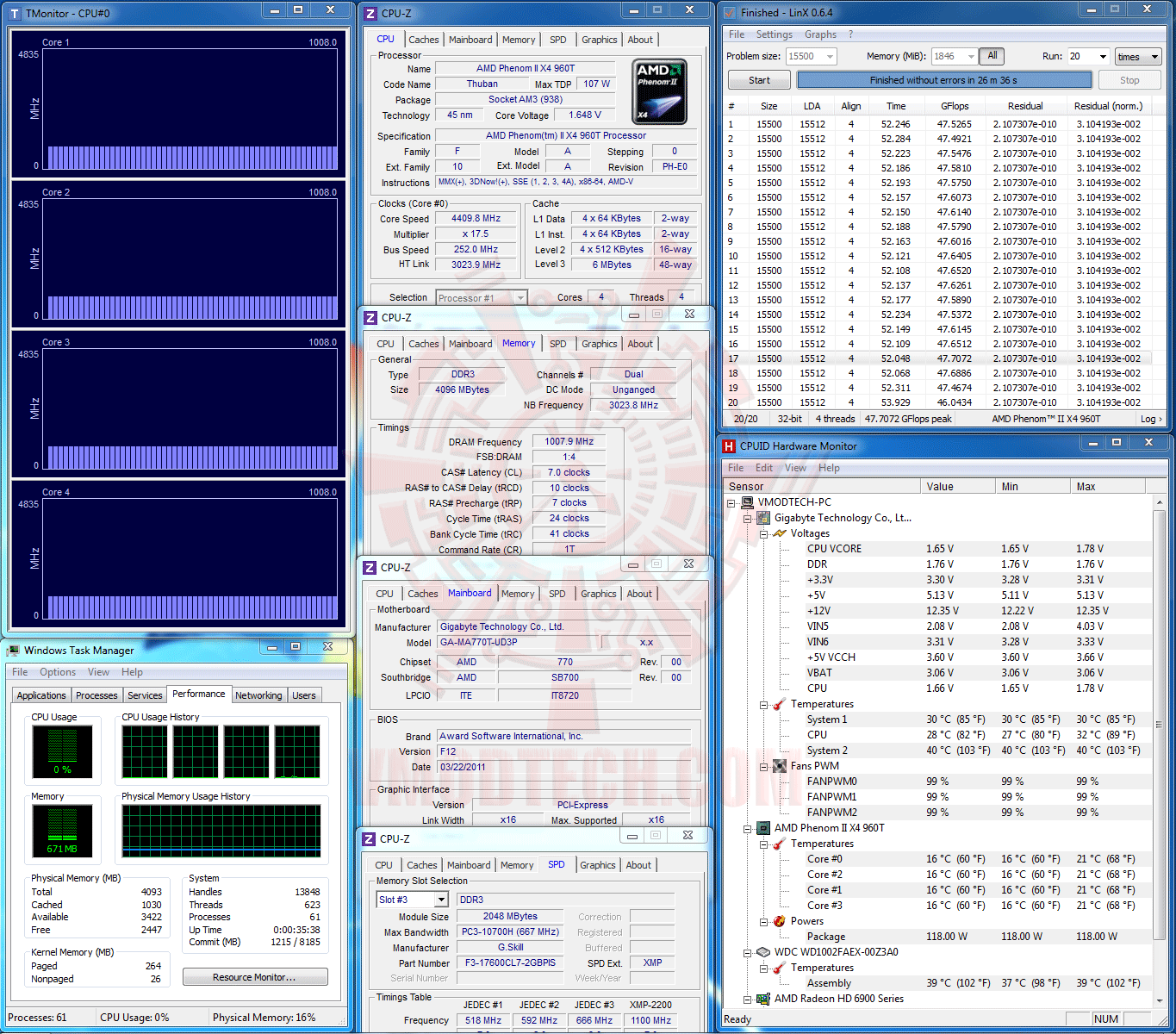Click the CPU-Z icon of the Memory window

(370, 317)
